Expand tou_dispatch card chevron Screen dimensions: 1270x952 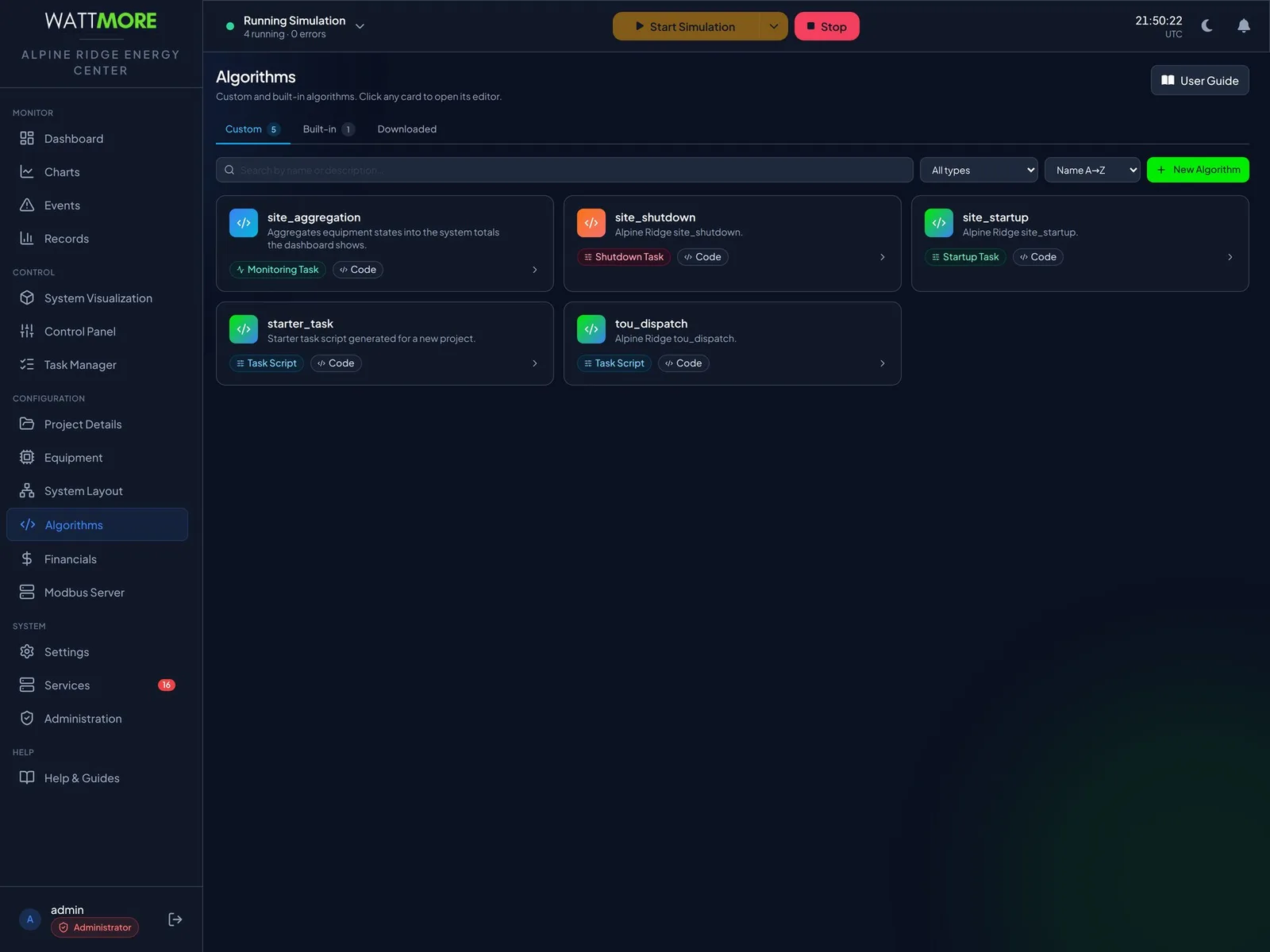point(883,363)
